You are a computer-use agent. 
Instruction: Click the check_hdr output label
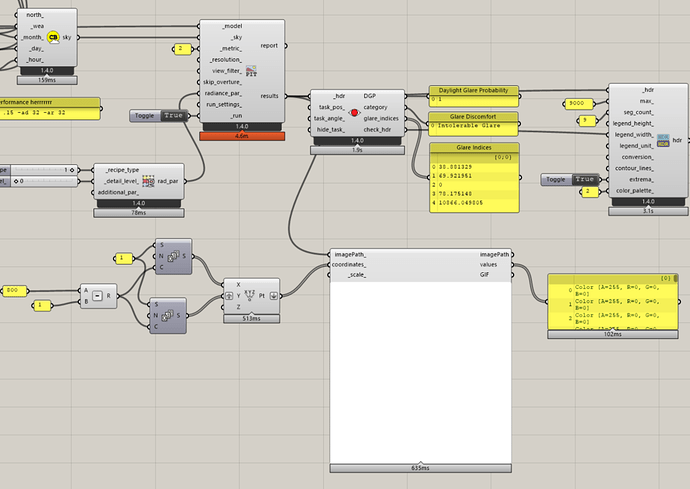(x=377, y=130)
